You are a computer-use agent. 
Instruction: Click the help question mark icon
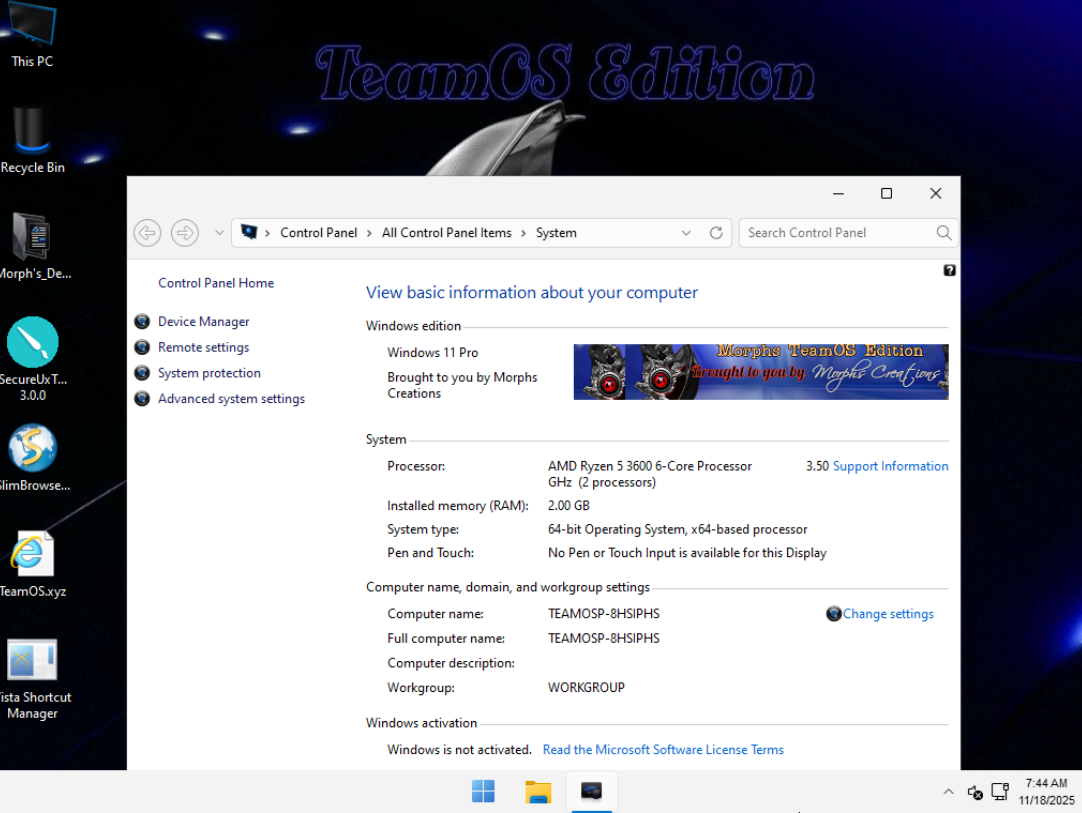[949, 270]
